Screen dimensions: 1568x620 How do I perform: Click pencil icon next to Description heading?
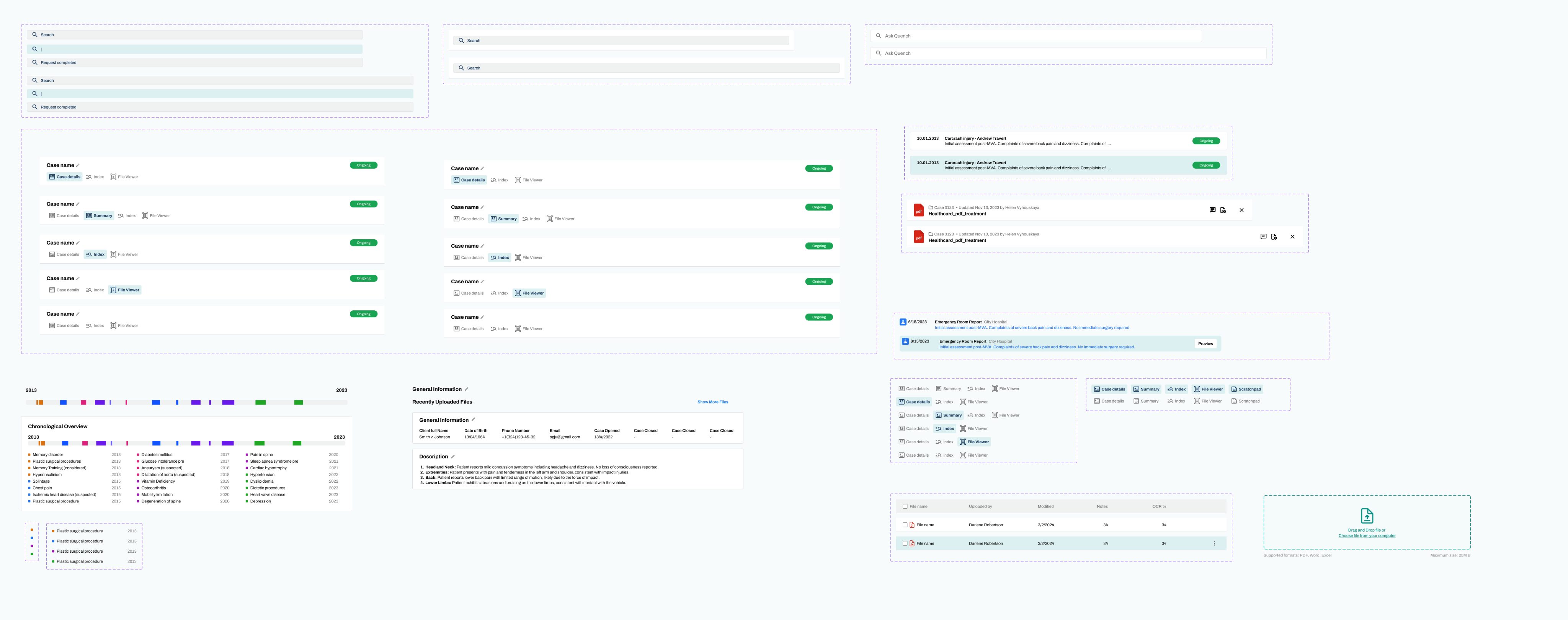point(453,456)
